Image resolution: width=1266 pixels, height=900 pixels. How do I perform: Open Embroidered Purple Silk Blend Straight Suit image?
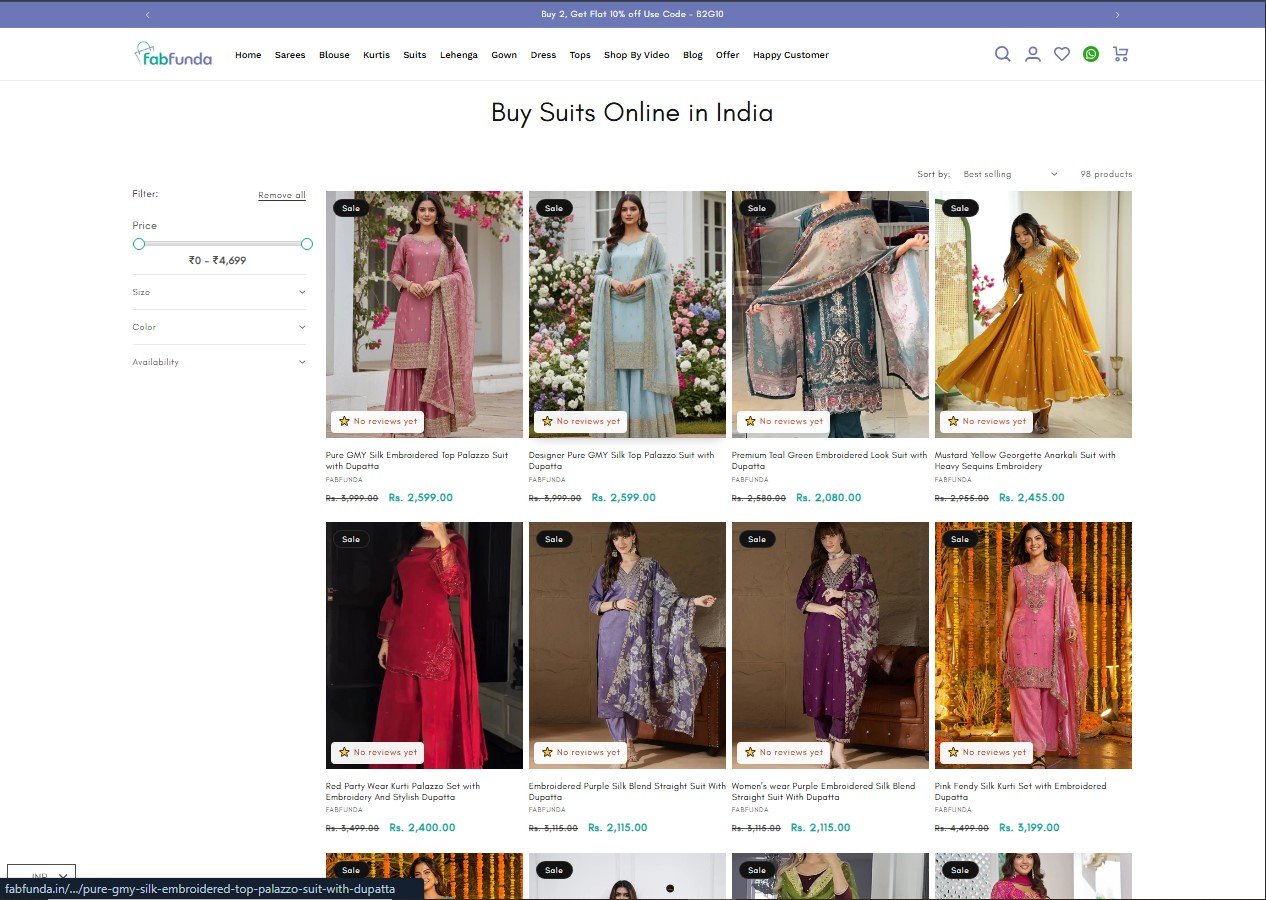click(x=627, y=645)
